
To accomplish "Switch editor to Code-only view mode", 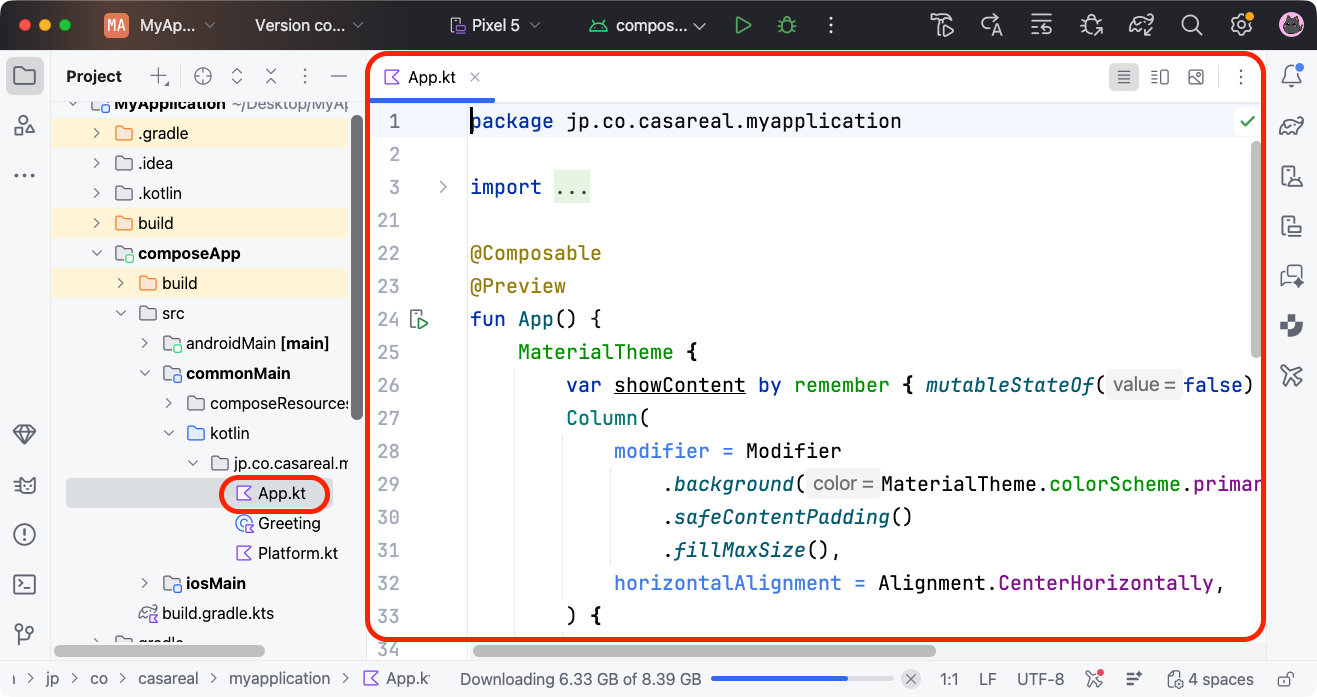I will click(1124, 77).
